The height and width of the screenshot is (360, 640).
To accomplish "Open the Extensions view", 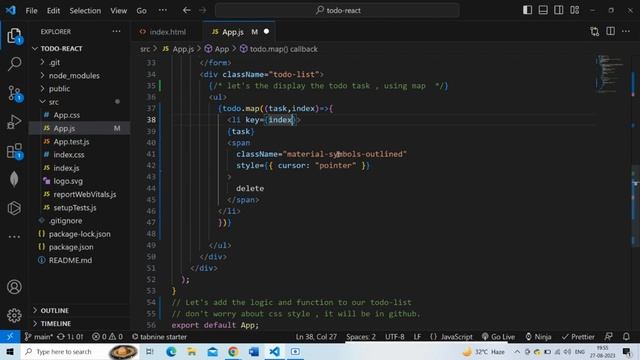I will [x=14, y=151].
